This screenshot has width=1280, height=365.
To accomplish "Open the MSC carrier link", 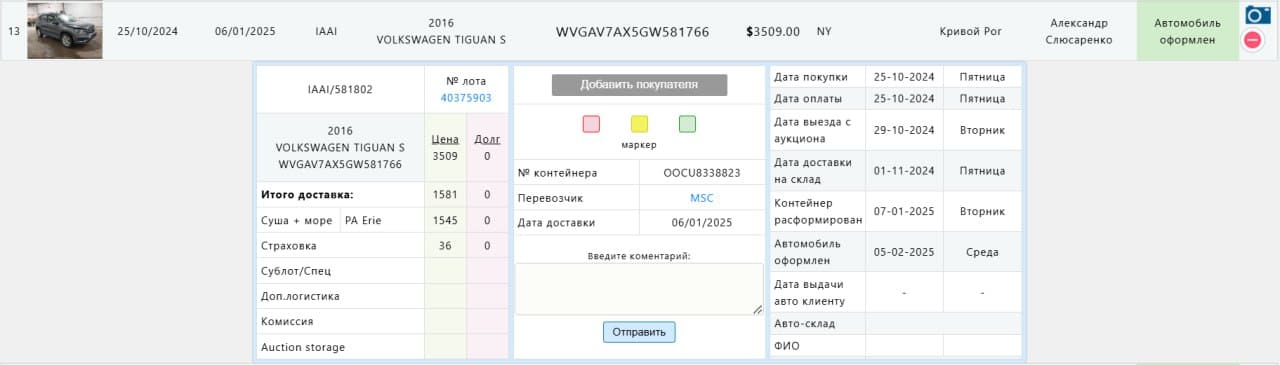I will tap(702, 198).
